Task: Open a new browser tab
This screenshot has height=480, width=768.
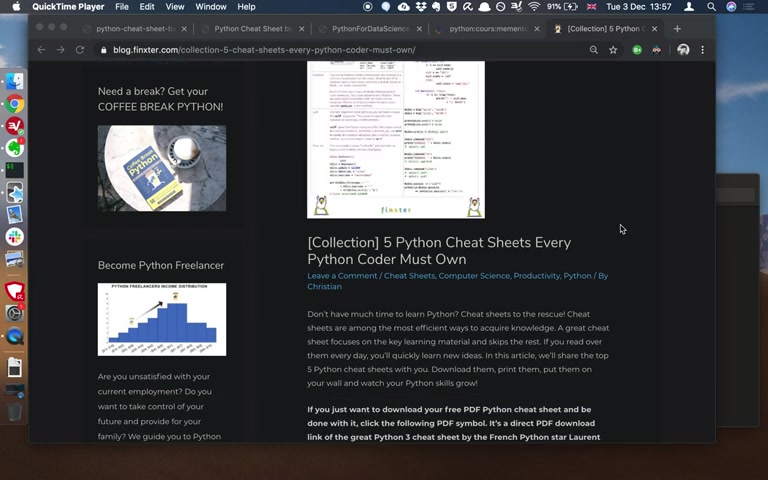Action: [x=677, y=28]
